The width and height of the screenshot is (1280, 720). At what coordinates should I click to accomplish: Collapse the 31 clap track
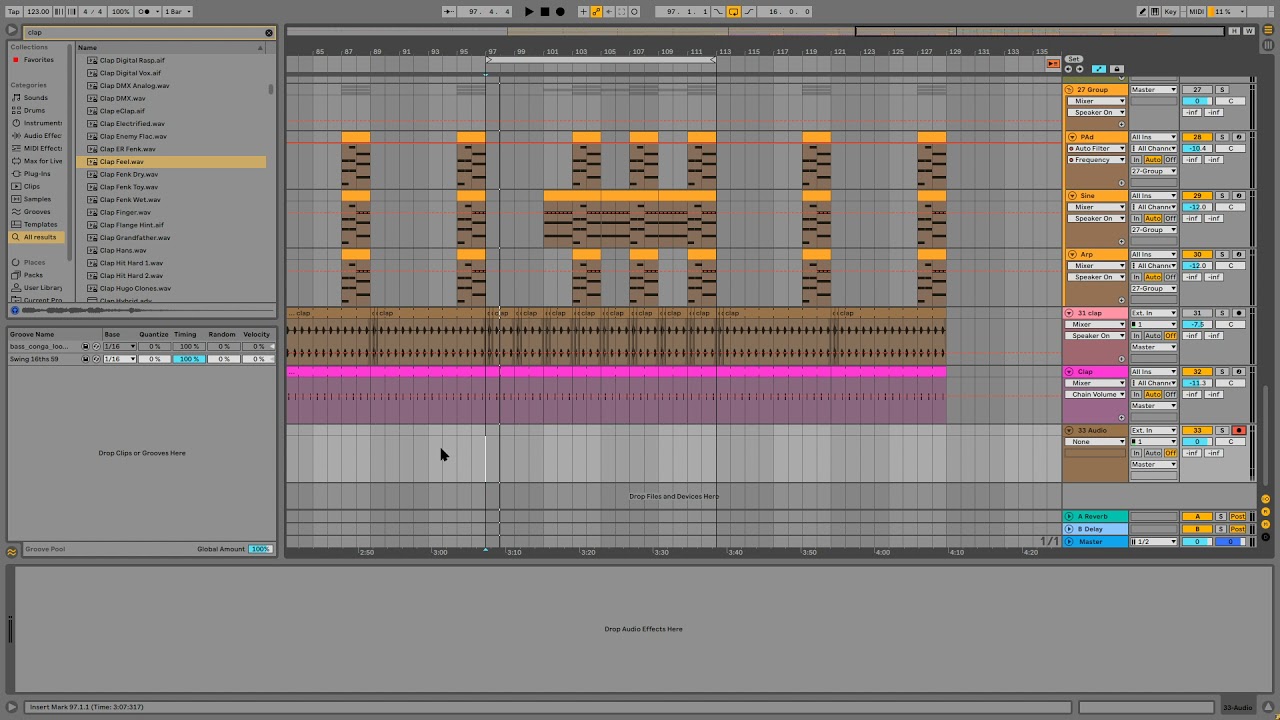pyautogui.click(x=1069, y=313)
